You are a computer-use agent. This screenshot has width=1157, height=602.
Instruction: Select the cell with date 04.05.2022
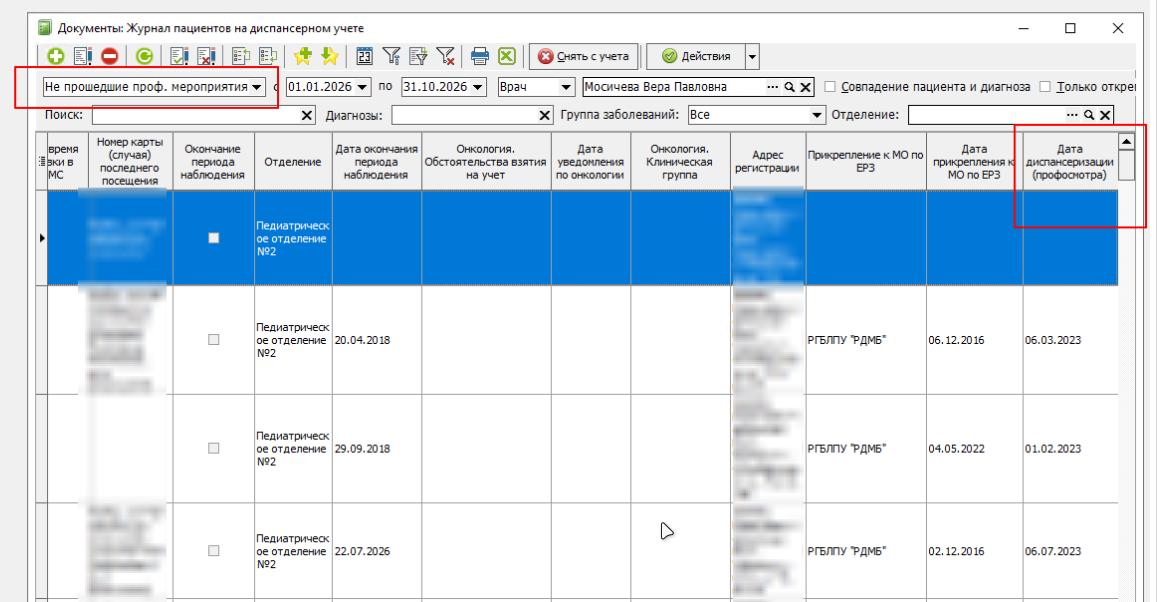pyautogui.click(x=974, y=449)
